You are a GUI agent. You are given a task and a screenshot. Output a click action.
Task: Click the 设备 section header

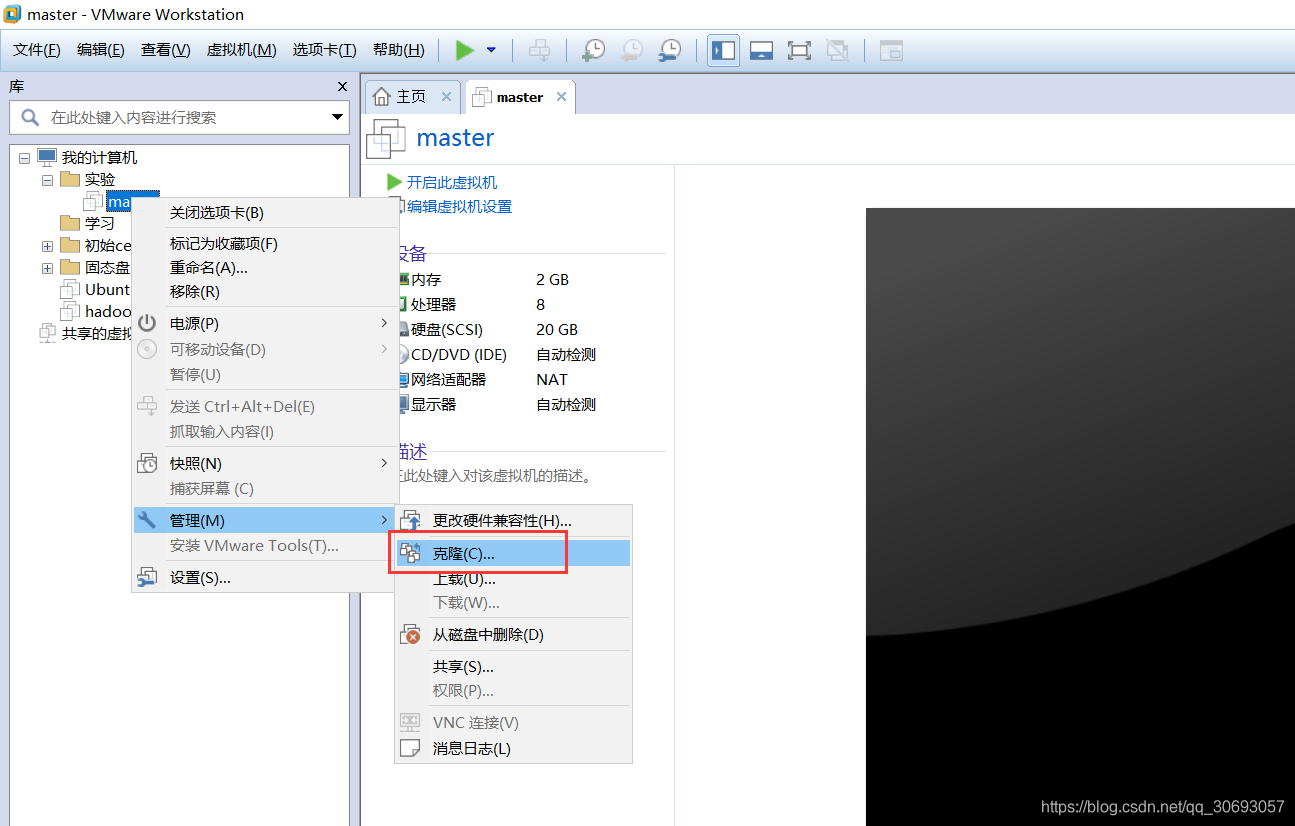point(412,254)
